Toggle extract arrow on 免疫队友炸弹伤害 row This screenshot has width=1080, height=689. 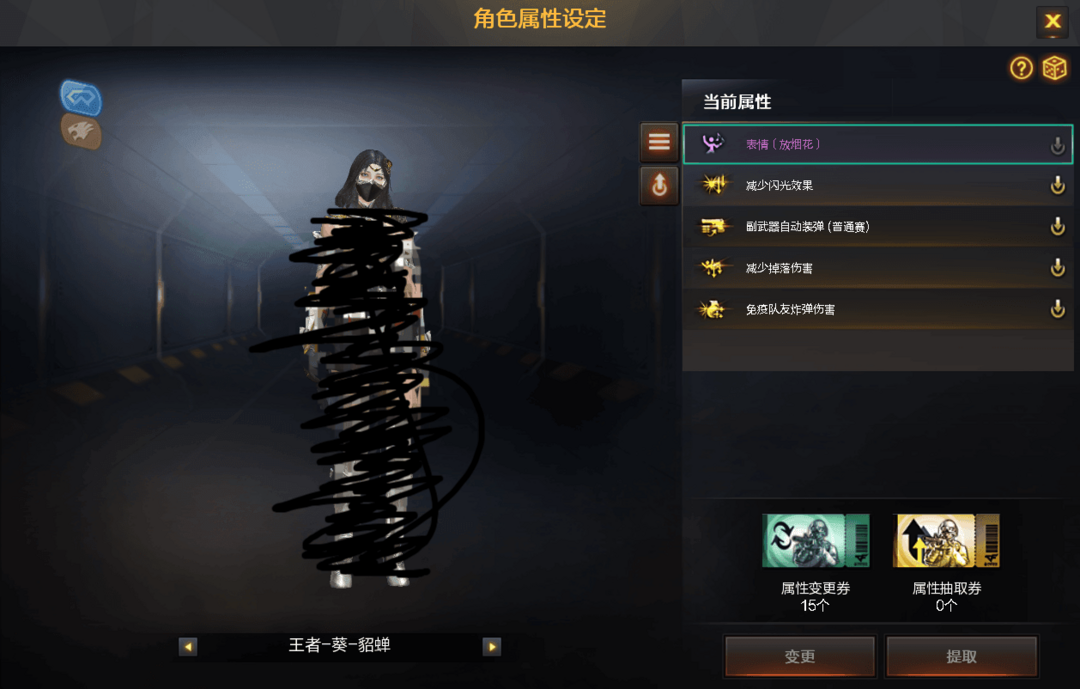[x=1057, y=309]
